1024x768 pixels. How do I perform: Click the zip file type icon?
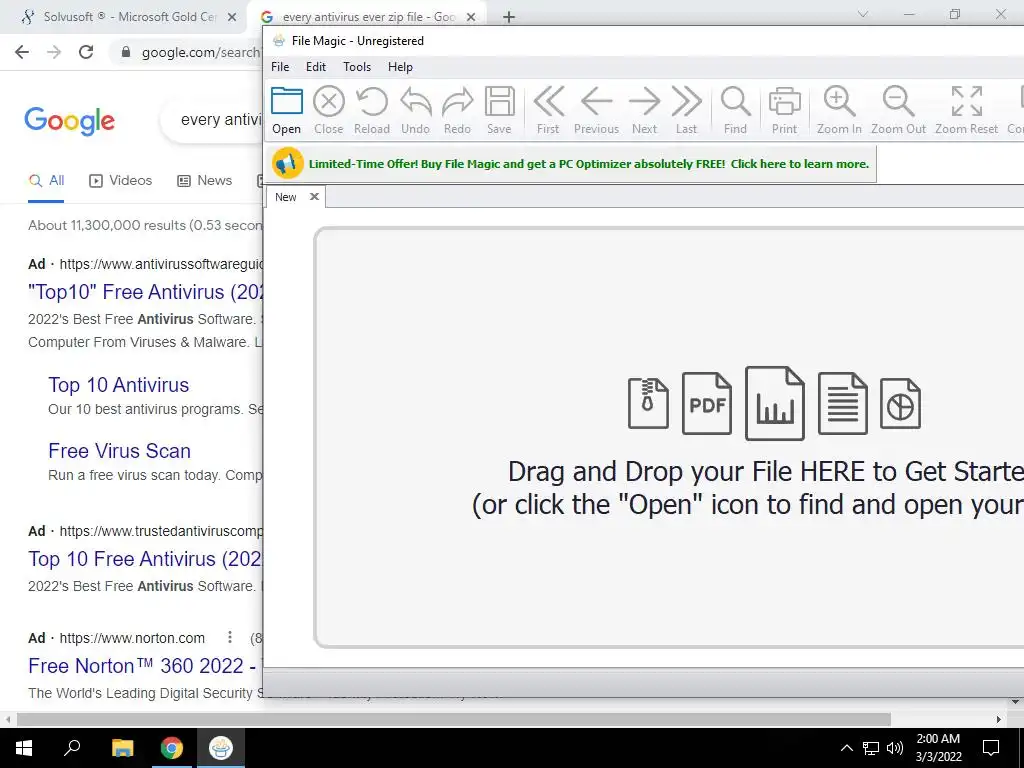pos(648,404)
